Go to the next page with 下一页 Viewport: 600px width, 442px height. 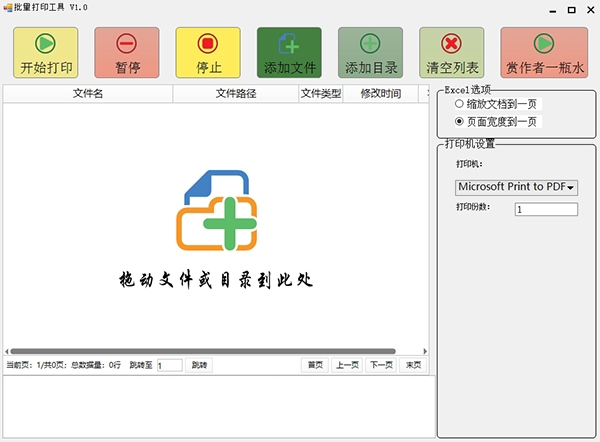pyautogui.click(x=381, y=365)
